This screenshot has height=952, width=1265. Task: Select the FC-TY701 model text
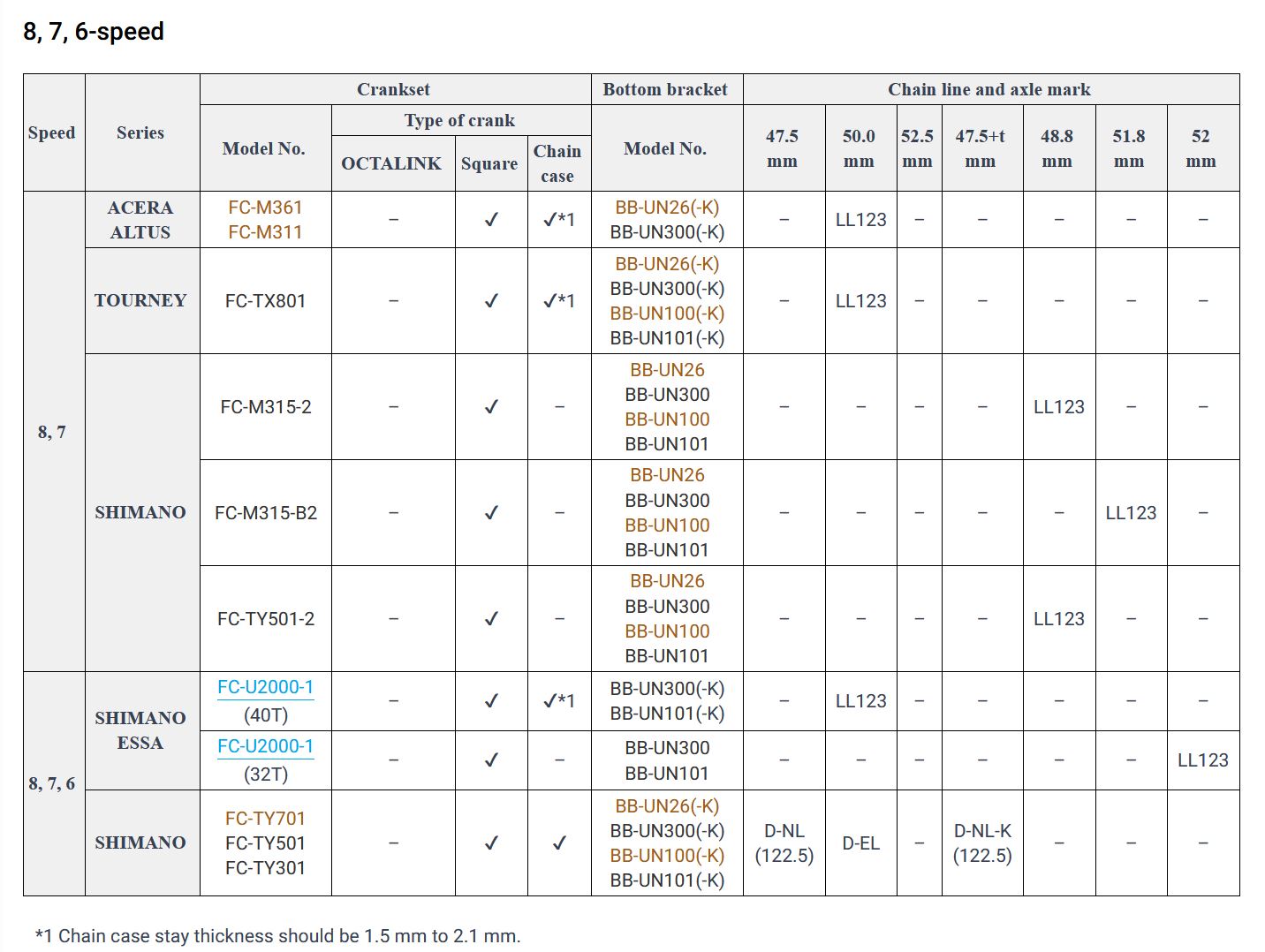(x=265, y=819)
